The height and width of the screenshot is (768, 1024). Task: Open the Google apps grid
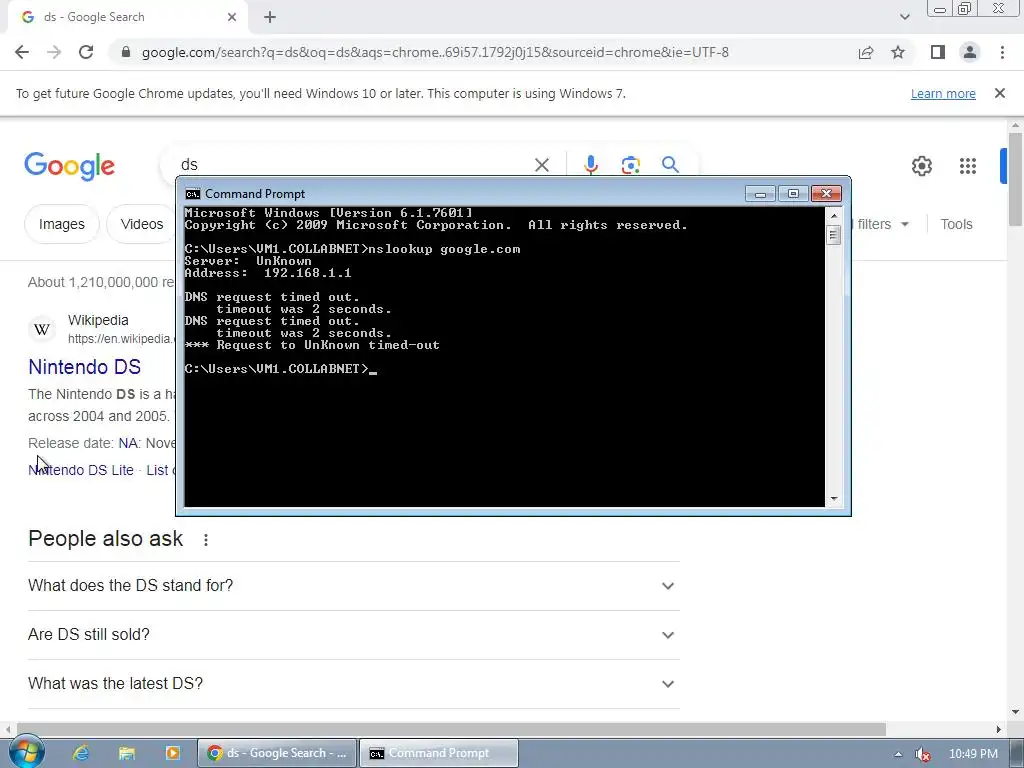pyautogui.click(x=968, y=166)
